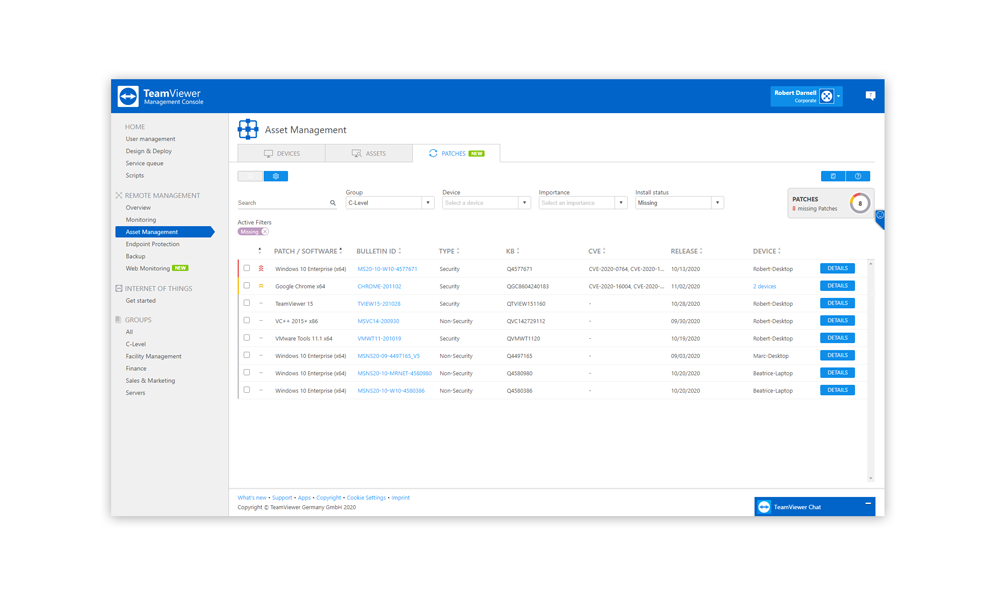The width and height of the screenshot is (1000, 600).
Task: Tick the MSNS20-10-W10-4580386 row checkbox
Action: (x=247, y=390)
